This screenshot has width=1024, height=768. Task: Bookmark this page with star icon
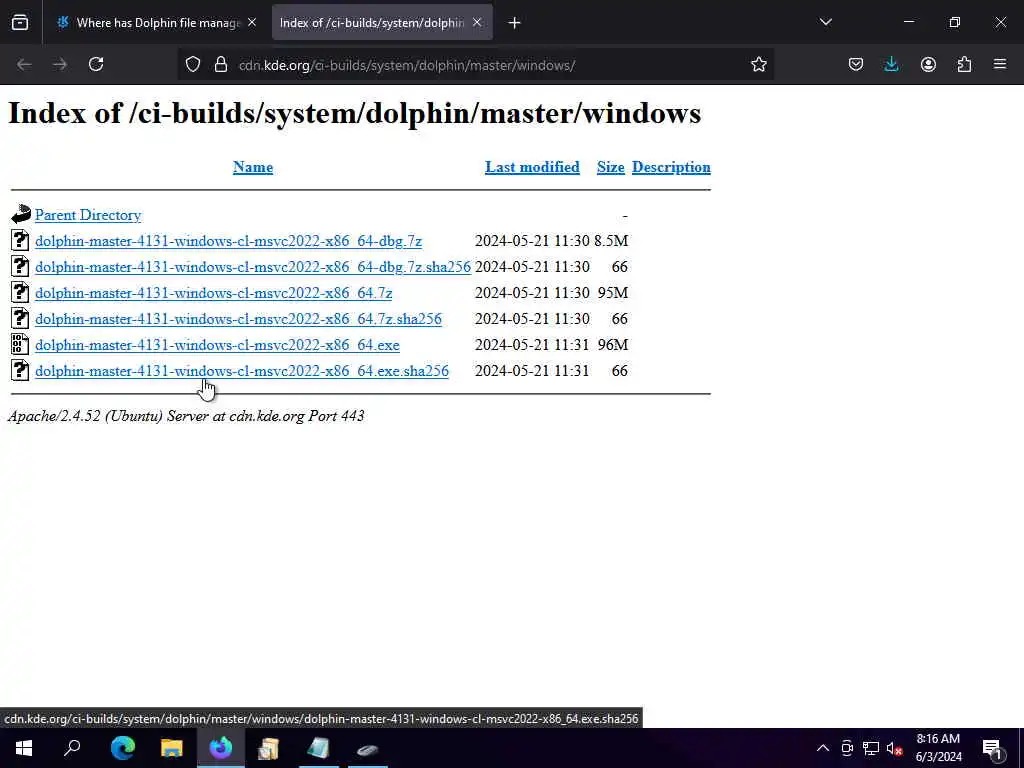(x=758, y=65)
